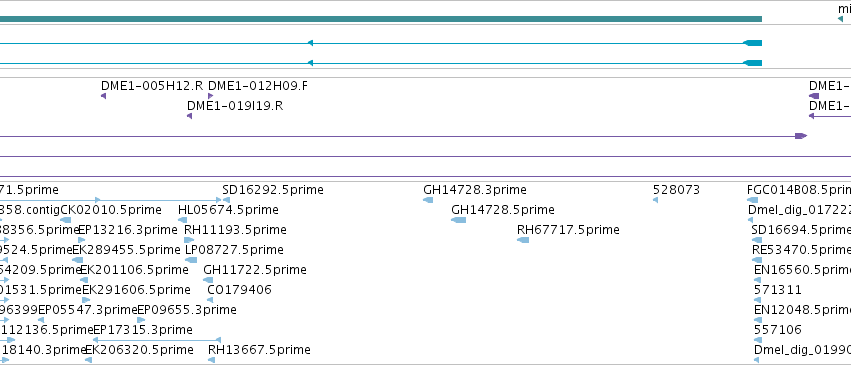This screenshot has width=851, height=365.
Task: Click the small 528073 arrow marker
Action: pyautogui.click(x=655, y=200)
